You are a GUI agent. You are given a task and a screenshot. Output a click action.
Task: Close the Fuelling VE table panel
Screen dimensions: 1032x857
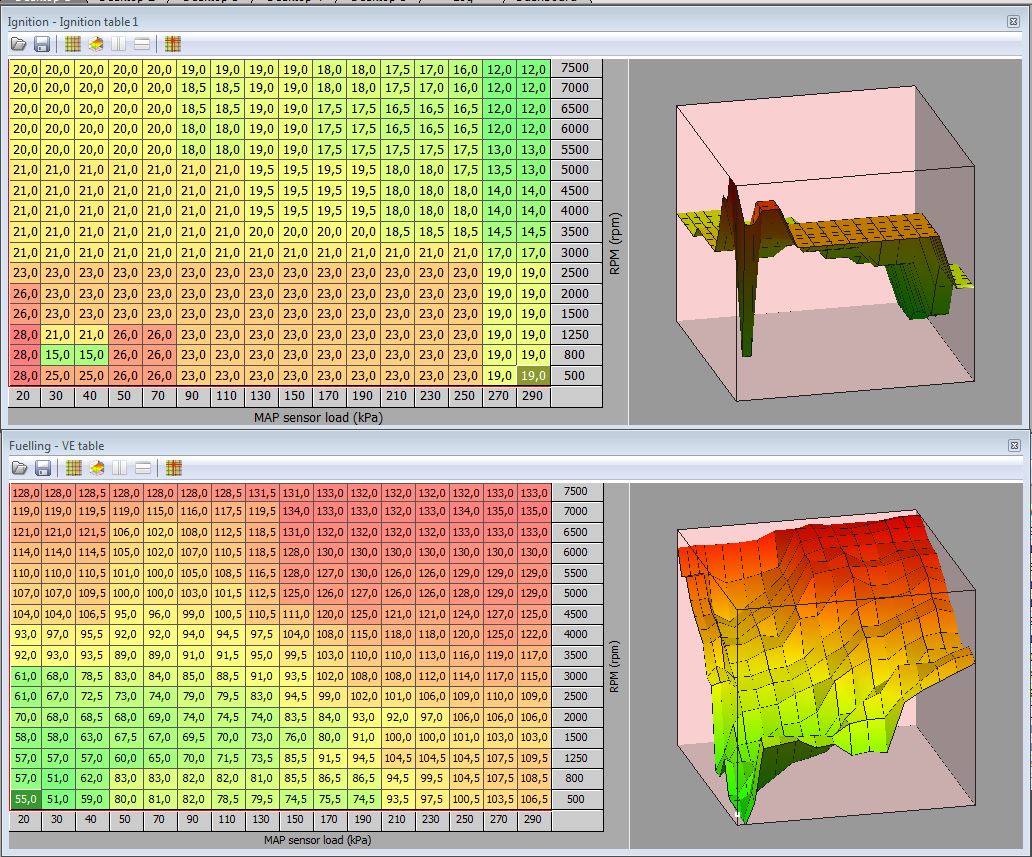[x=1013, y=445]
